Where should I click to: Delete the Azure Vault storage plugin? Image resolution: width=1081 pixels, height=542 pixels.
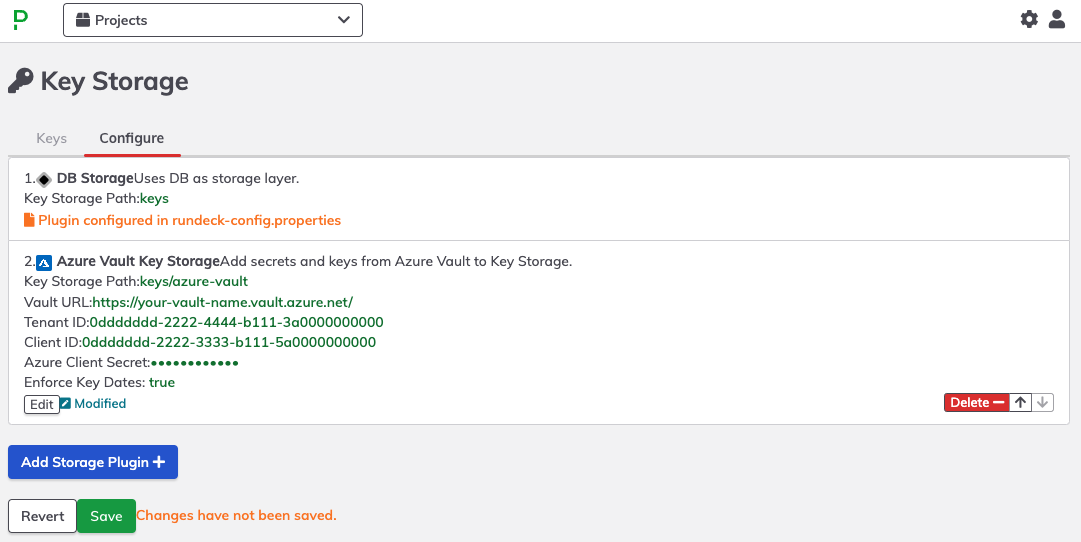click(977, 402)
